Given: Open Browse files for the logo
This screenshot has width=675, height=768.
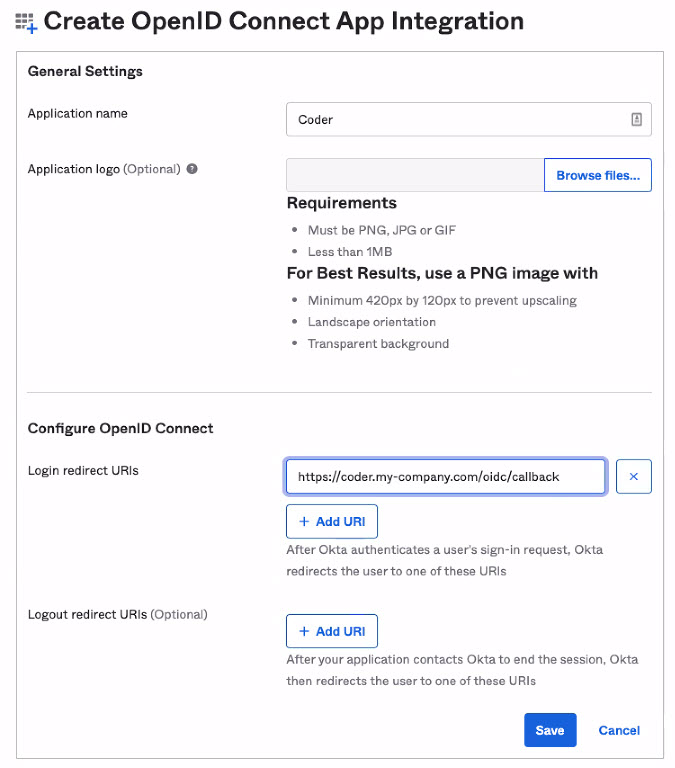Looking at the screenshot, I should pyautogui.click(x=598, y=175).
